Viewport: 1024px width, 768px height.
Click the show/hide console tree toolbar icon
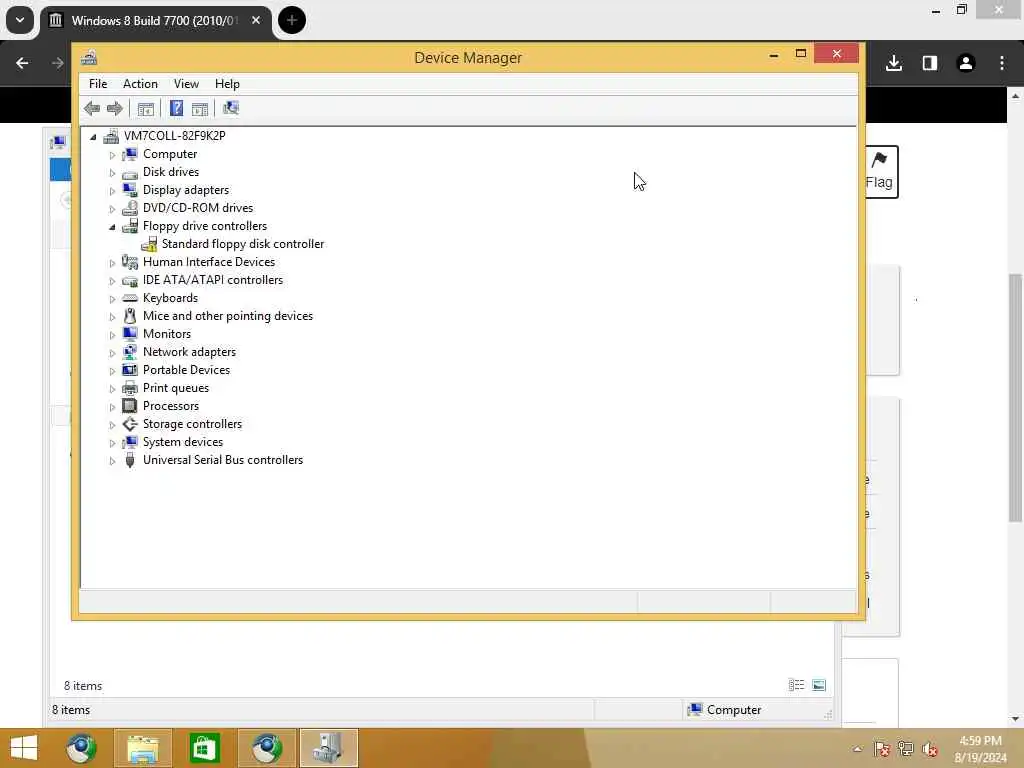coord(146,108)
